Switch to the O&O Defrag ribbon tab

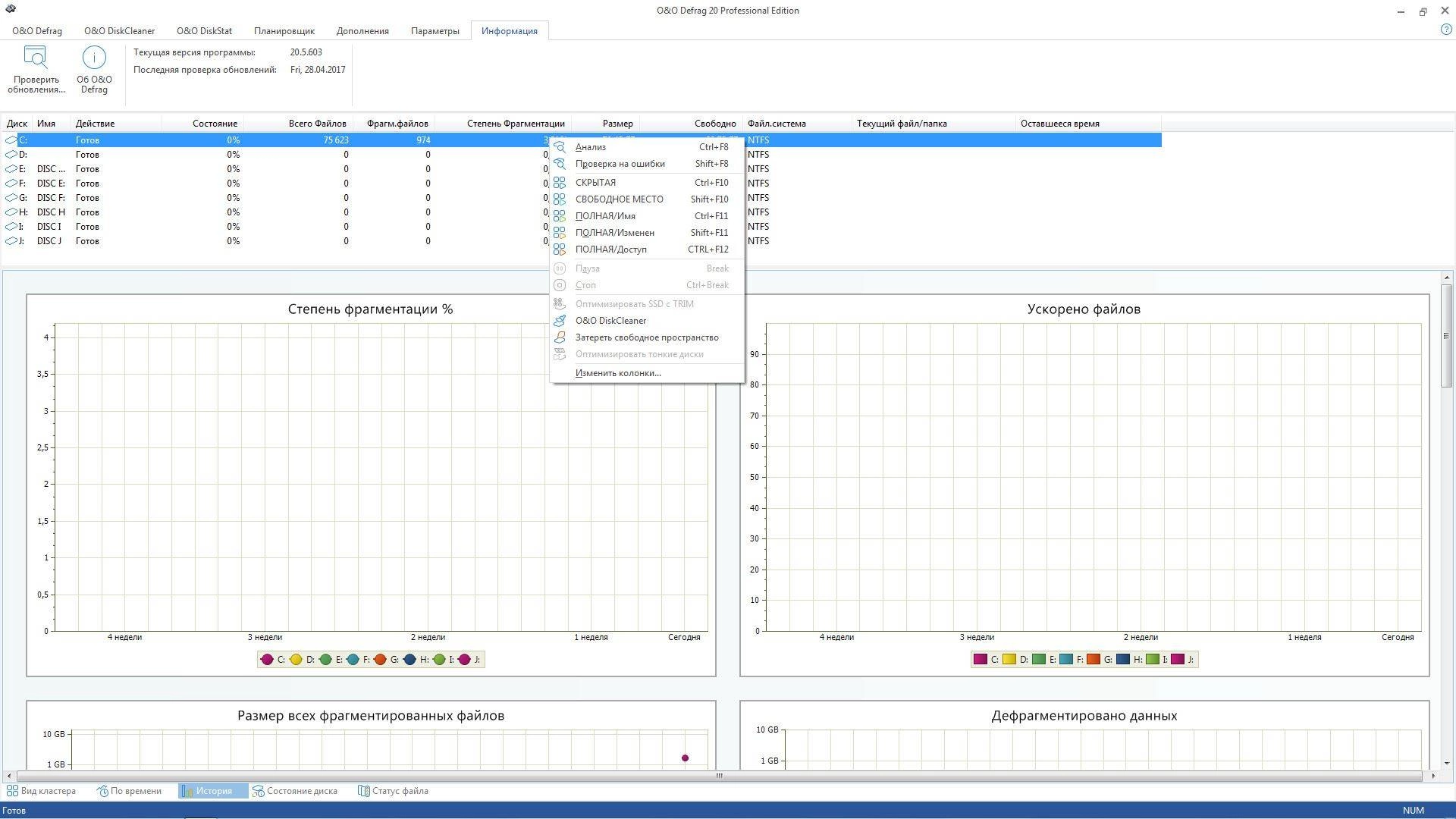37,31
